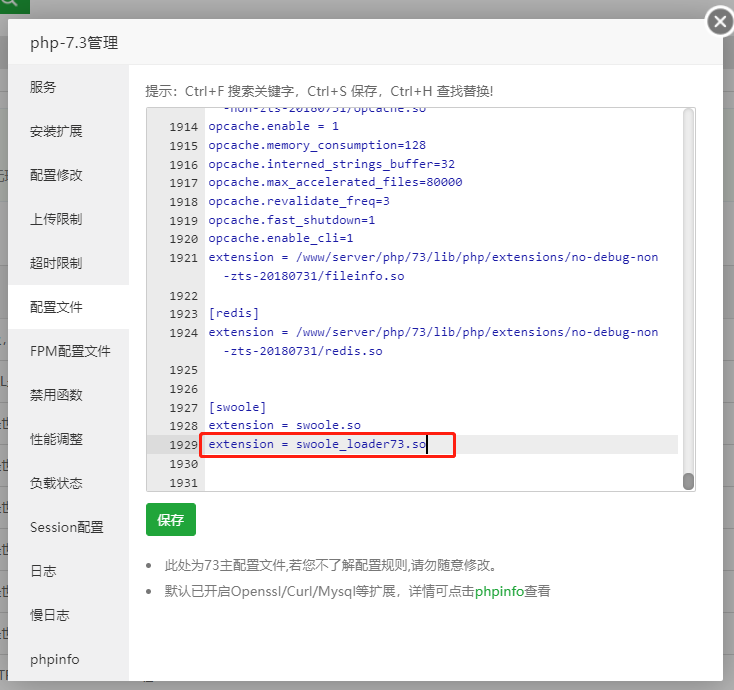The width and height of the screenshot is (734, 690).
Task: Click line number 1930 in gutter
Action: [184, 464]
